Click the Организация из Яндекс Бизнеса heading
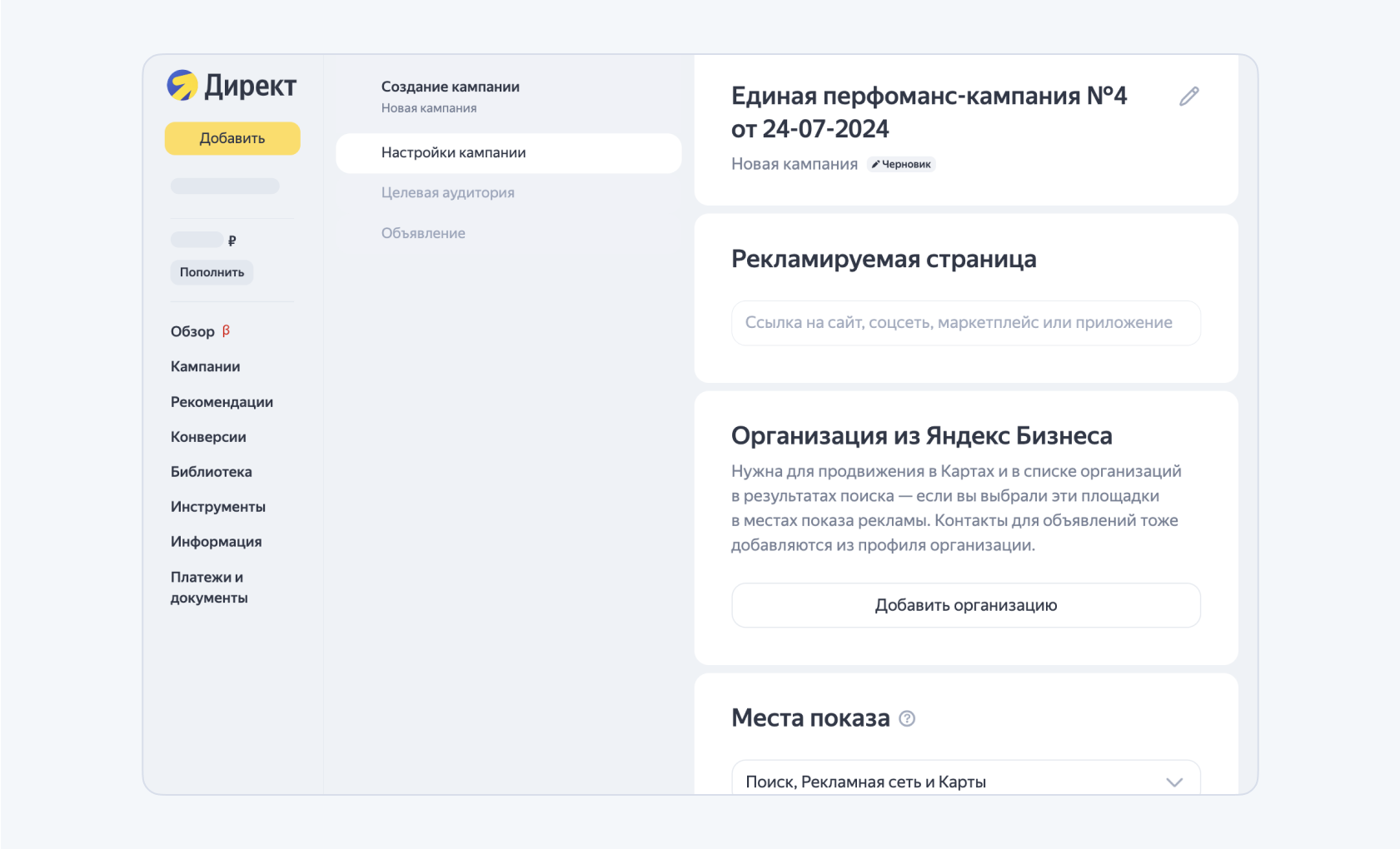 pyautogui.click(x=921, y=435)
